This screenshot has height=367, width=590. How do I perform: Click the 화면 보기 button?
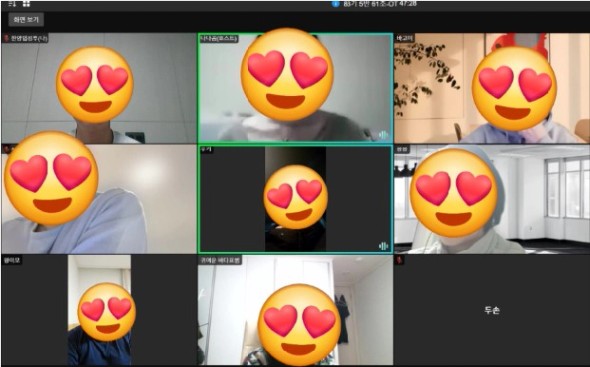click(x=26, y=20)
